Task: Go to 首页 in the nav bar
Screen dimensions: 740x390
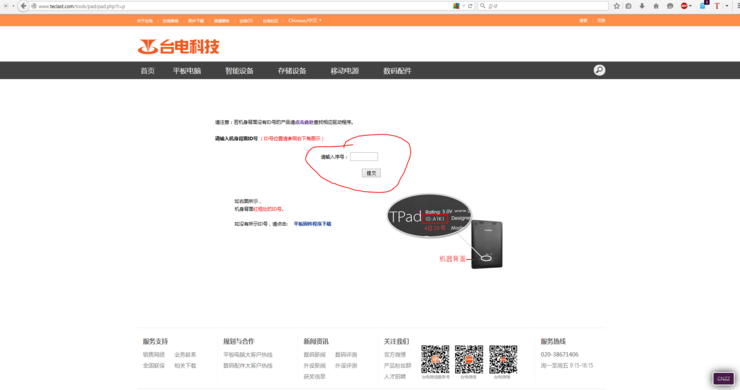Action: [x=148, y=71]
